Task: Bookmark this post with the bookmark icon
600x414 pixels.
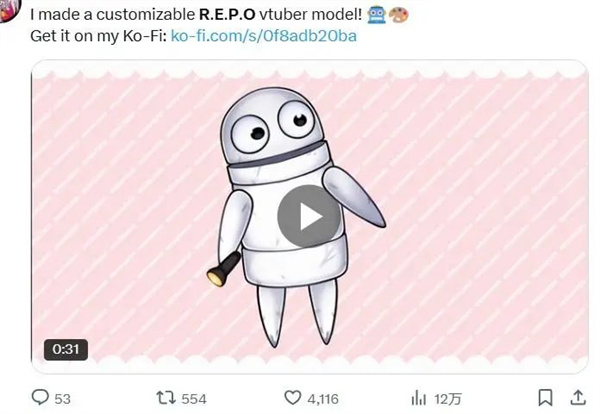Action: click(x=545, y=398)
